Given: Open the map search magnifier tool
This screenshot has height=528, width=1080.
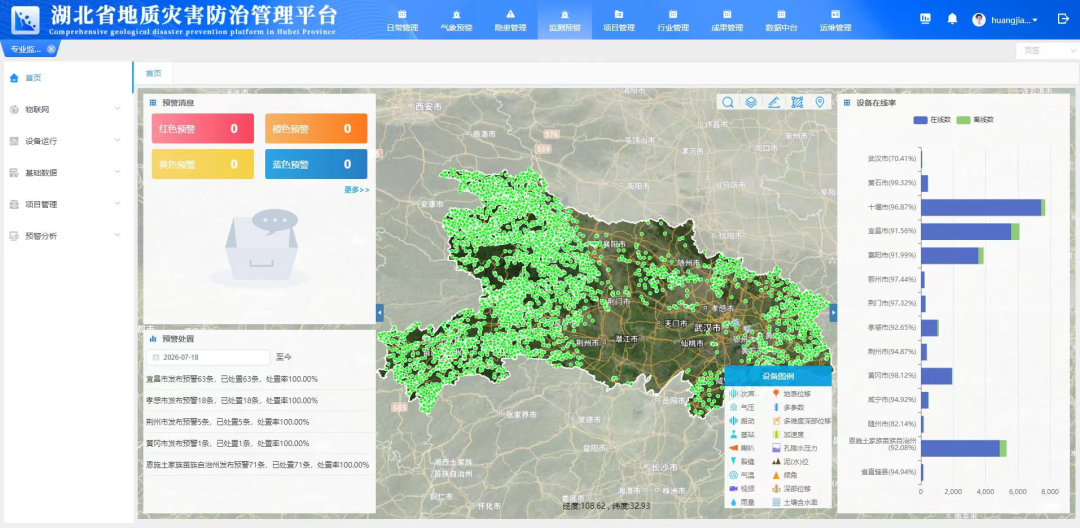Looking at the screenshot, I should [x=727, y=103].
